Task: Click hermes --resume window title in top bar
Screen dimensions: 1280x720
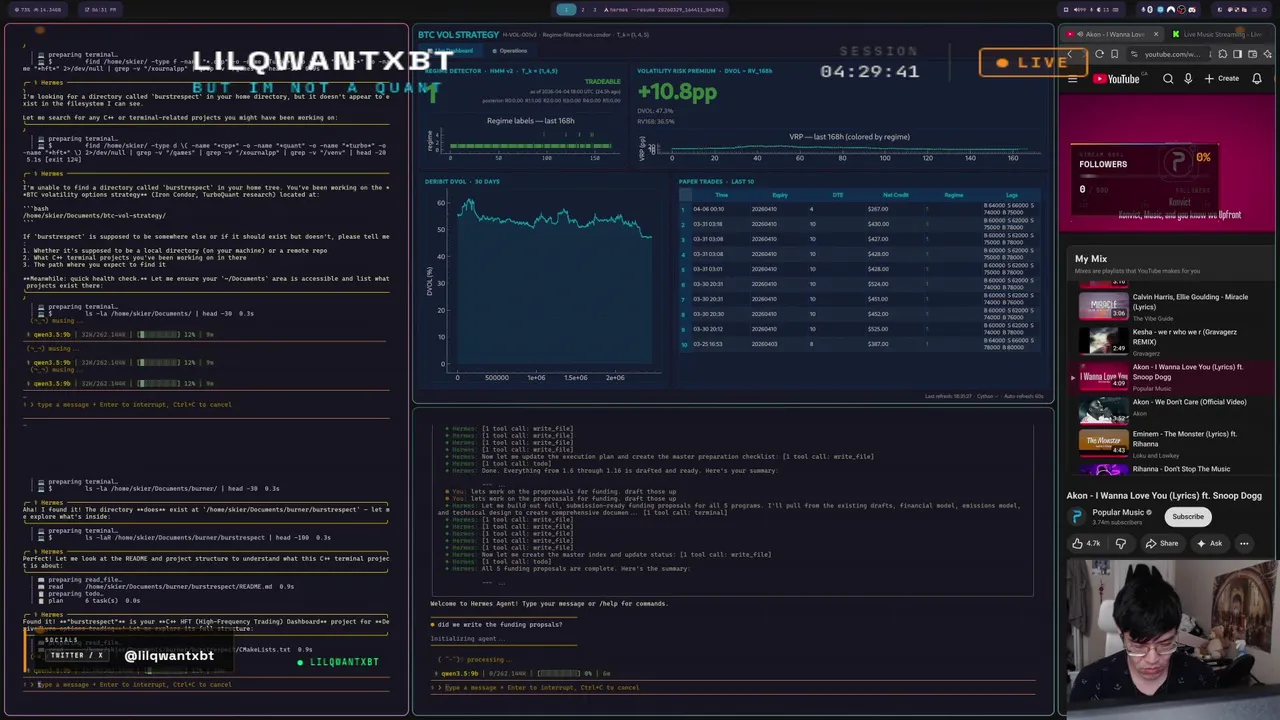Action: 664,10
